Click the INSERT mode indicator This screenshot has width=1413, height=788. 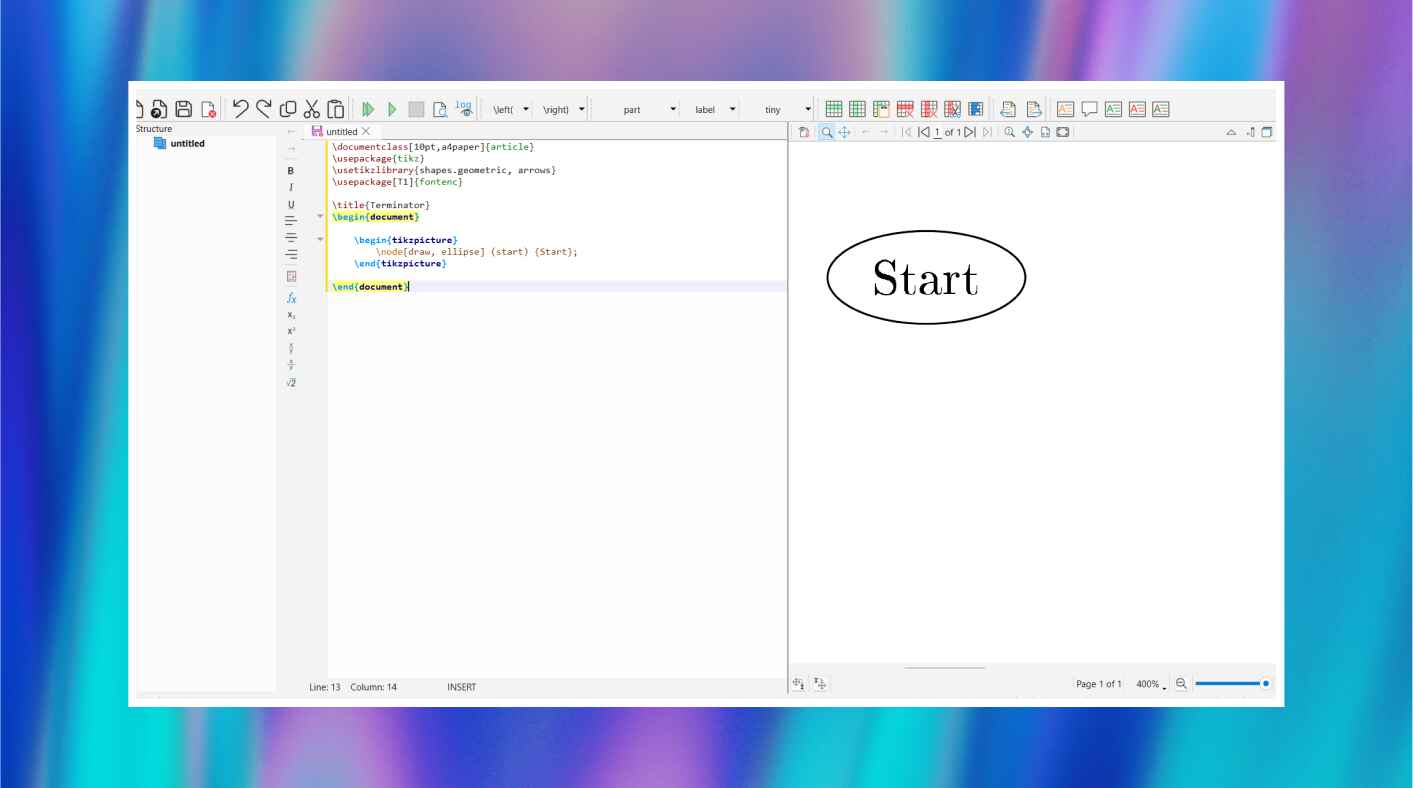click(462, 687)
